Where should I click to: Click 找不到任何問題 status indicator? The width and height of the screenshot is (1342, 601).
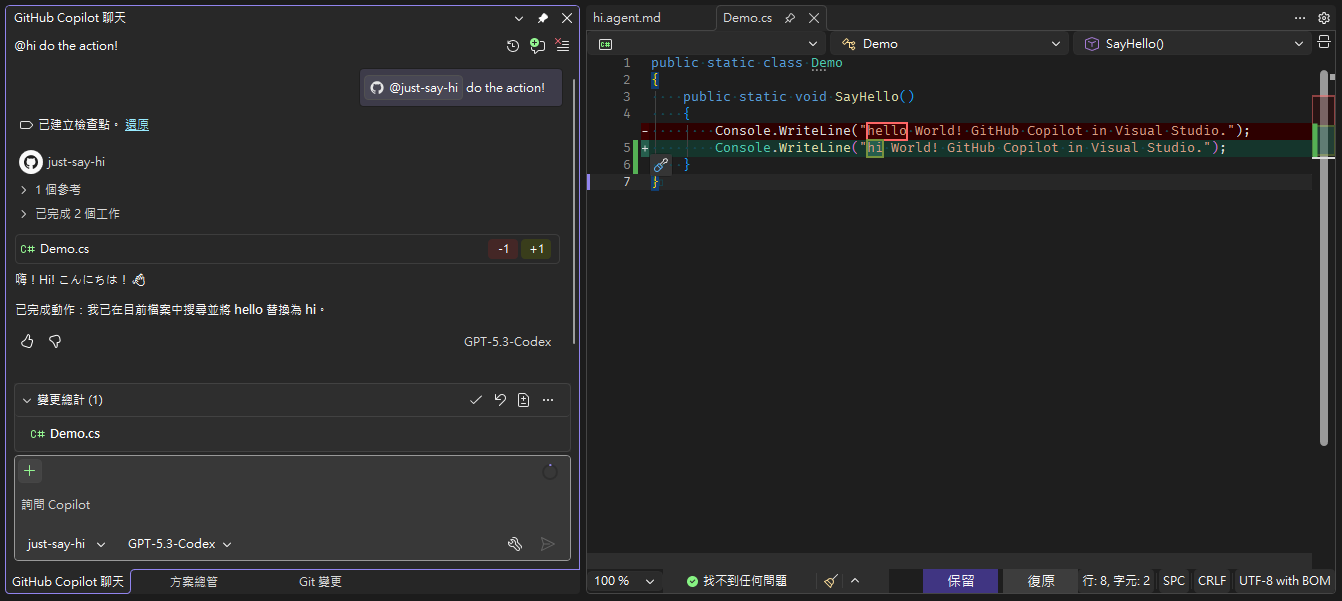[x=737, y=581]
